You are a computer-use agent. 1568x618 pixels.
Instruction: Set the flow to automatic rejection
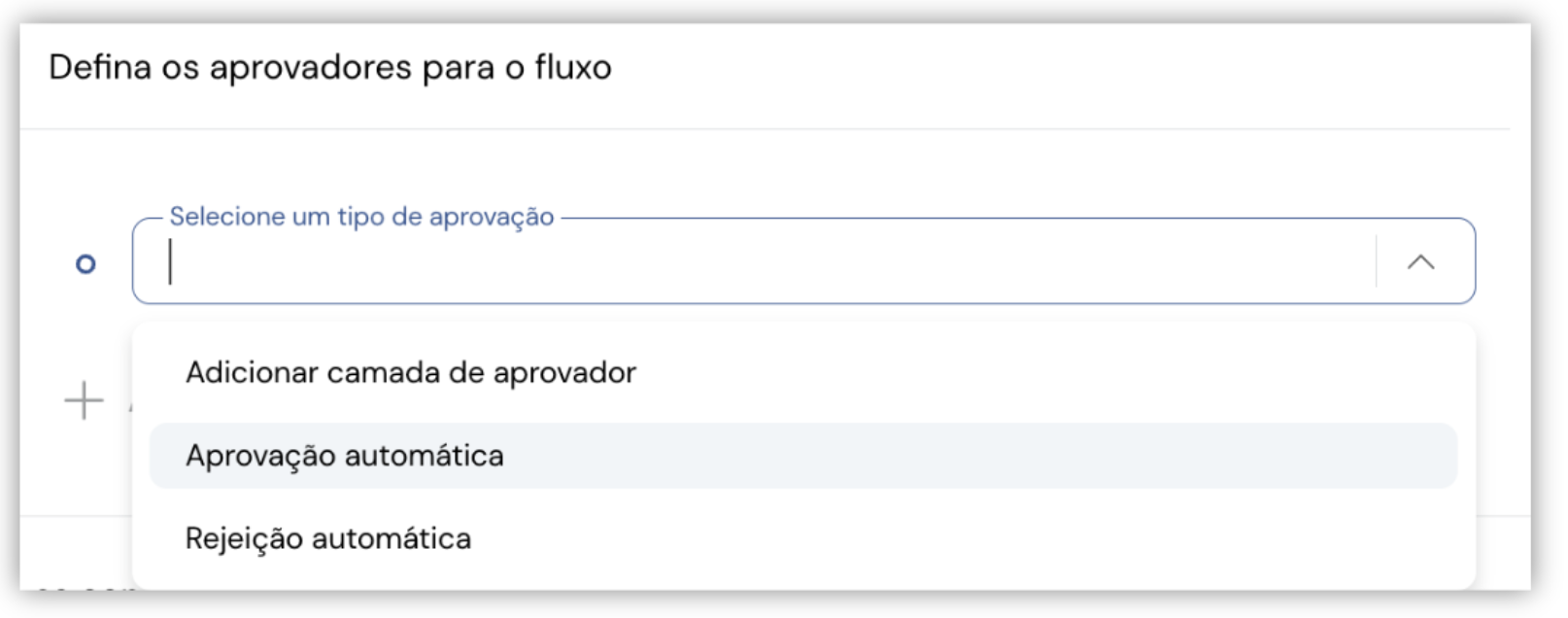328,538
